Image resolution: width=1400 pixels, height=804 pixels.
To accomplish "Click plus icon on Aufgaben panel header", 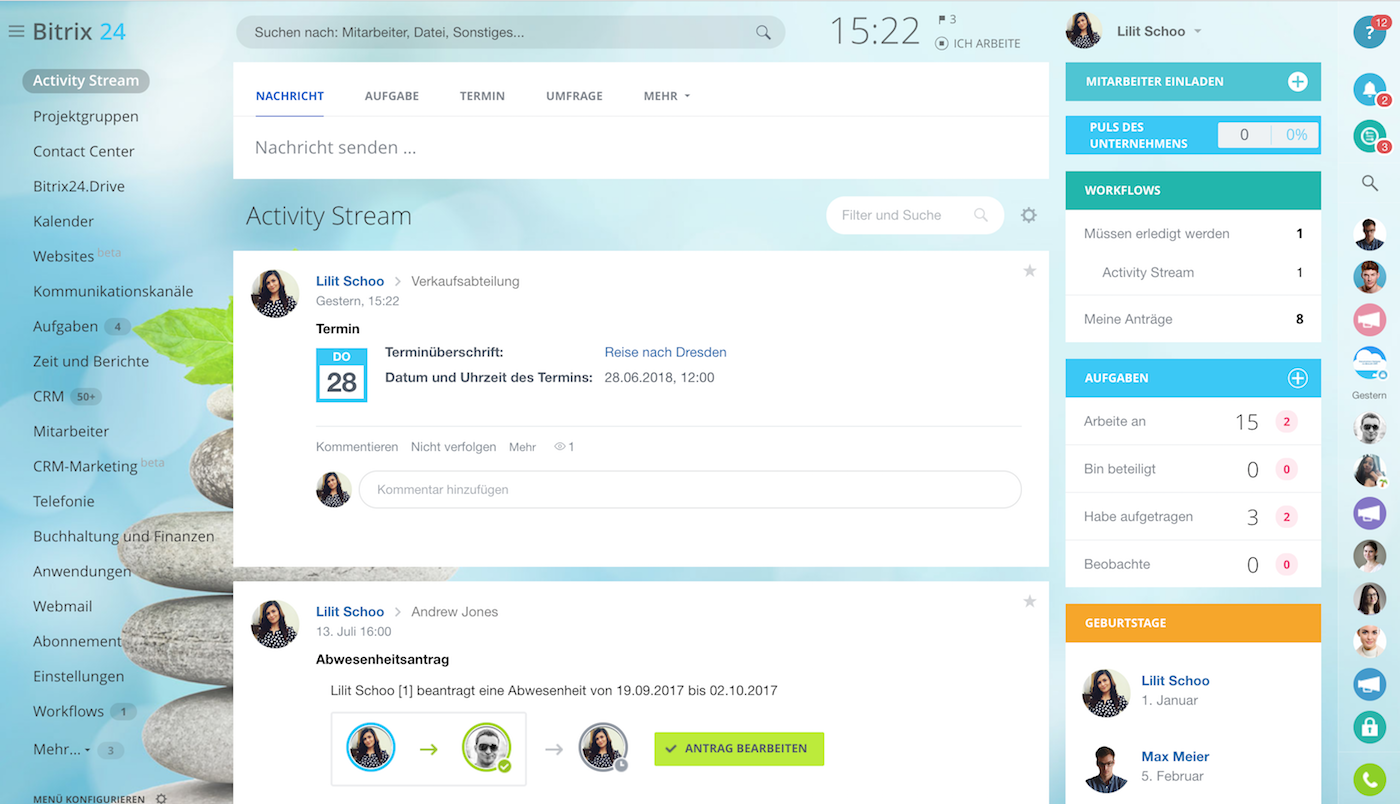I will 1297,378.
